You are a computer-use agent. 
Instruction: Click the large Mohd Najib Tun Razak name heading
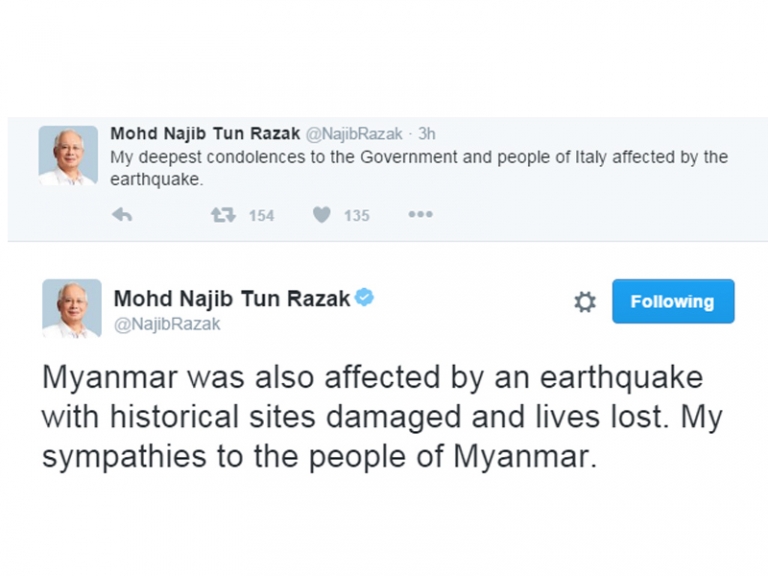coord(232,298)
